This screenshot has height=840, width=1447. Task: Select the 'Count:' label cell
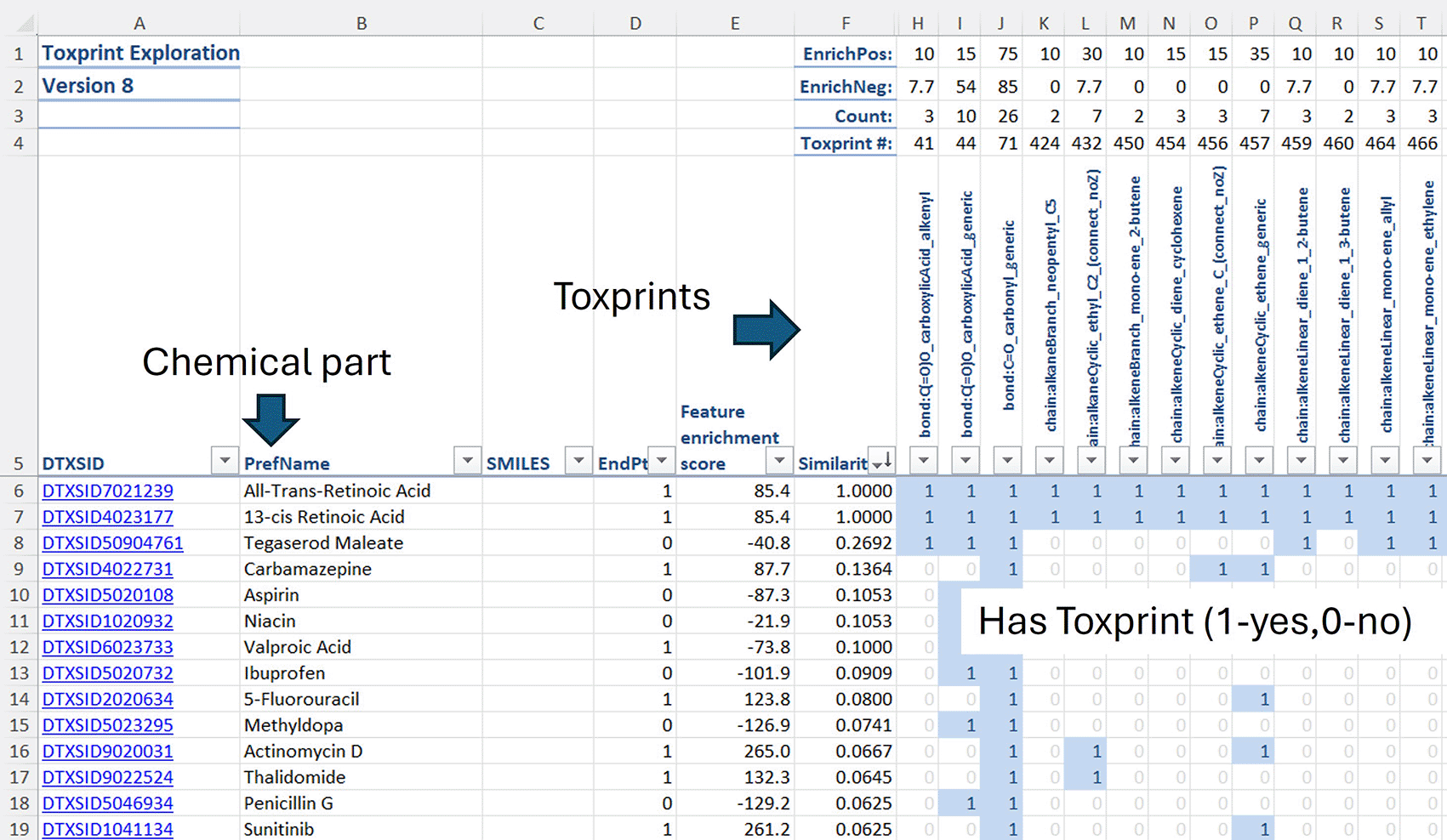(x=846, y=116)
